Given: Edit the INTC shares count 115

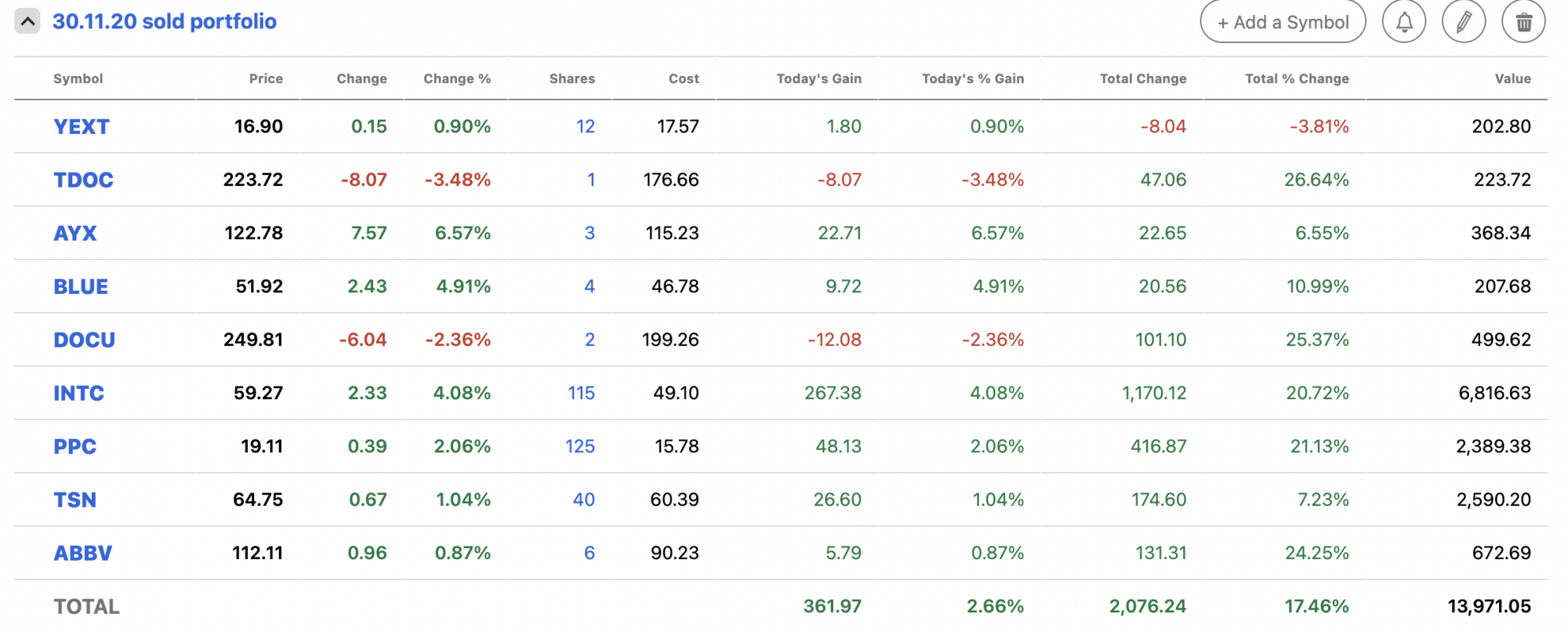Looking at the screenshot, I should coord(581,394).
